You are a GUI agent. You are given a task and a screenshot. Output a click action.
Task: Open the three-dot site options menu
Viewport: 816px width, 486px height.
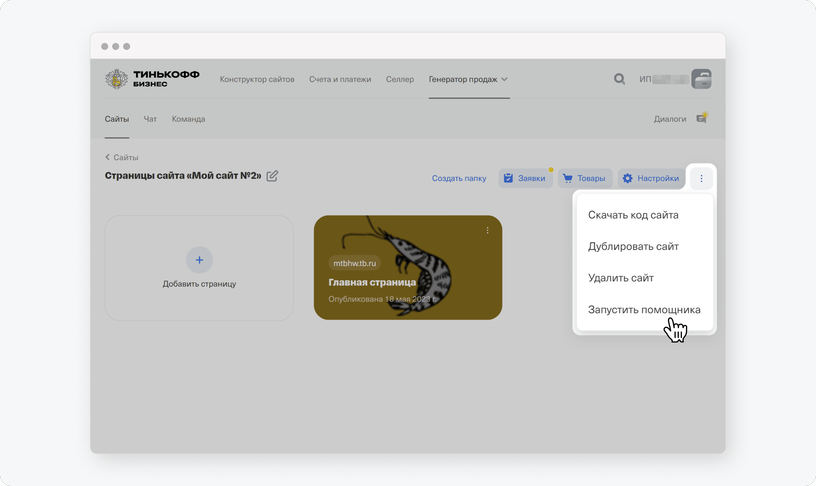click(x=701, y=178)
